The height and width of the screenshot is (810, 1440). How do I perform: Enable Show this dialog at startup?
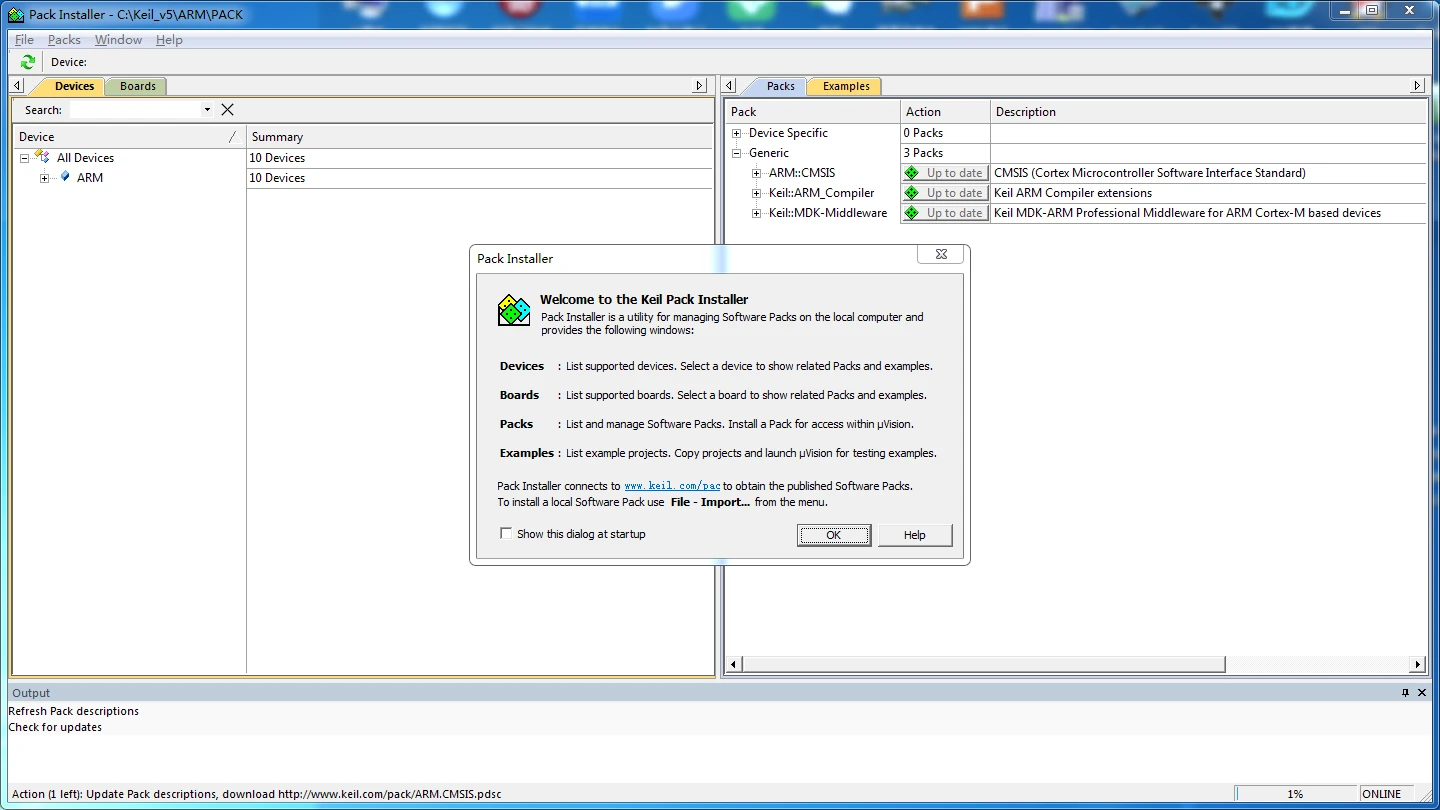506,534
